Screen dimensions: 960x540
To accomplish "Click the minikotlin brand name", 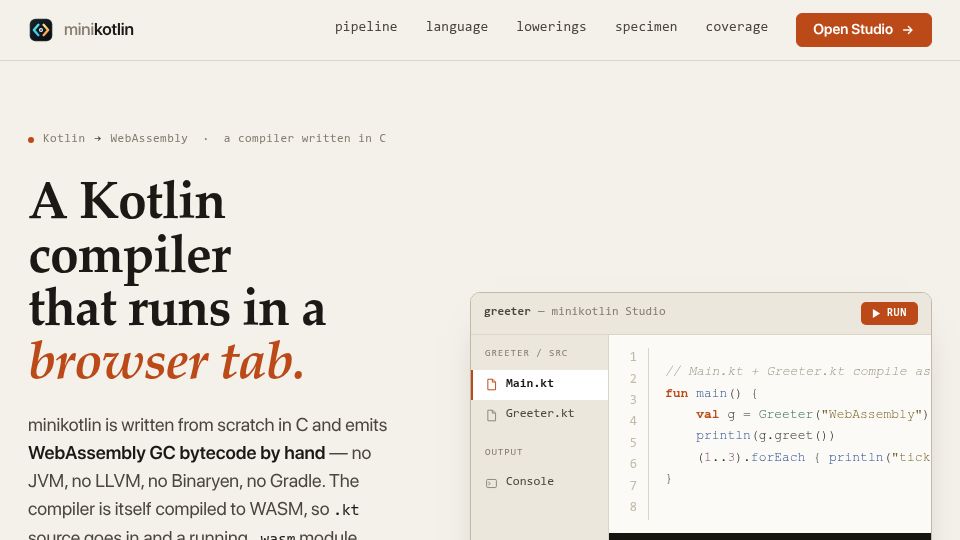I will 99,29.
